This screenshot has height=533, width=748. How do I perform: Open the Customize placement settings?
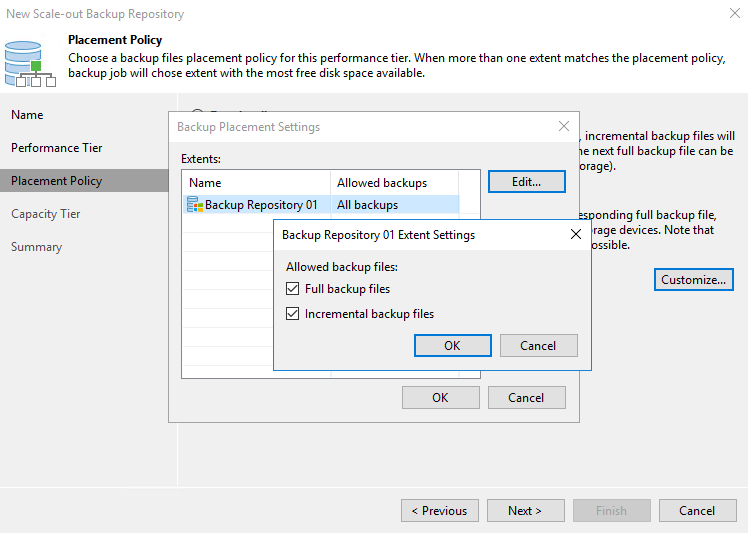point(694,280)
